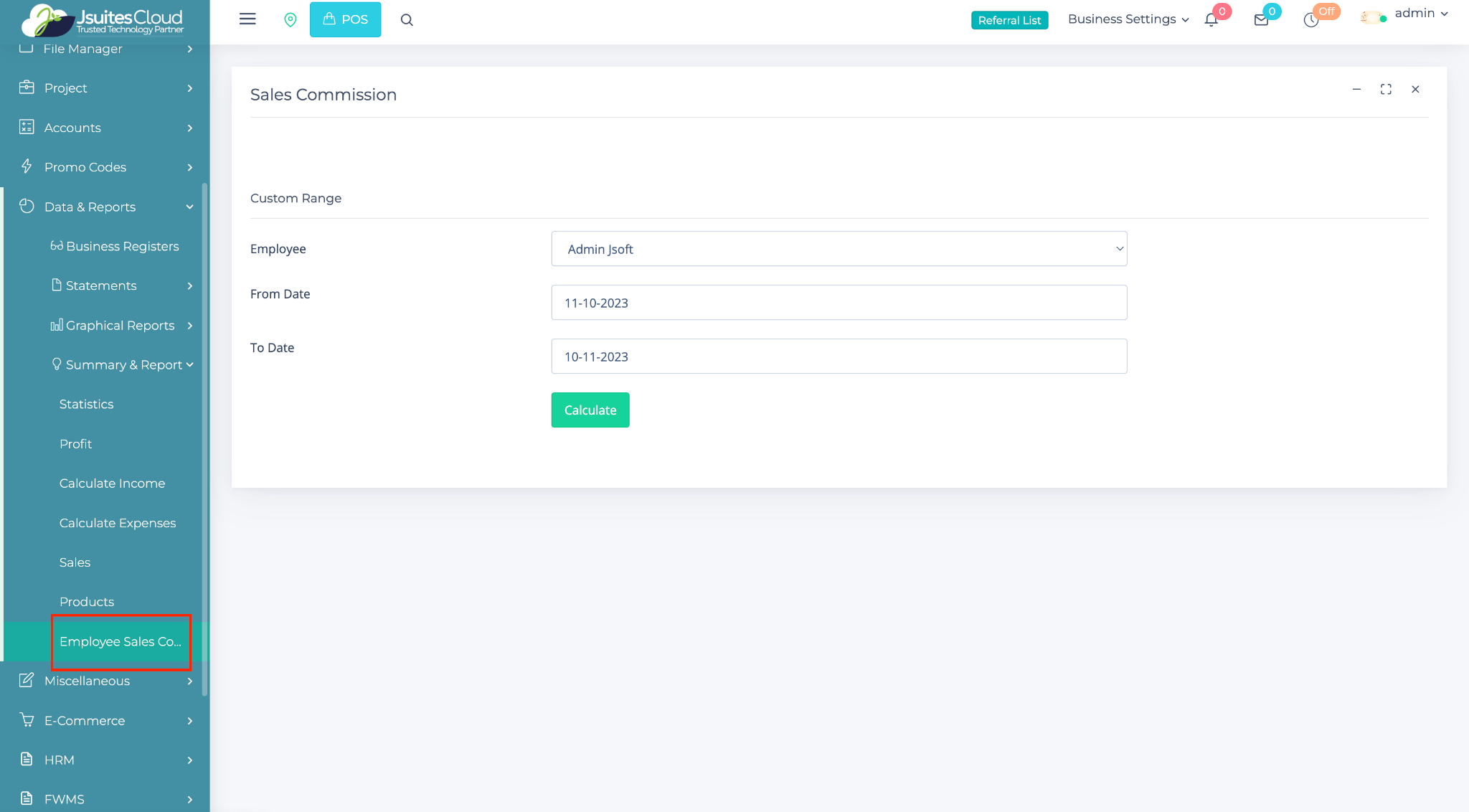Expand the Graphical Reports submenu
The height and width of the screenshot is (812, 1469).
pyautogui.click(x=121, y=326)
